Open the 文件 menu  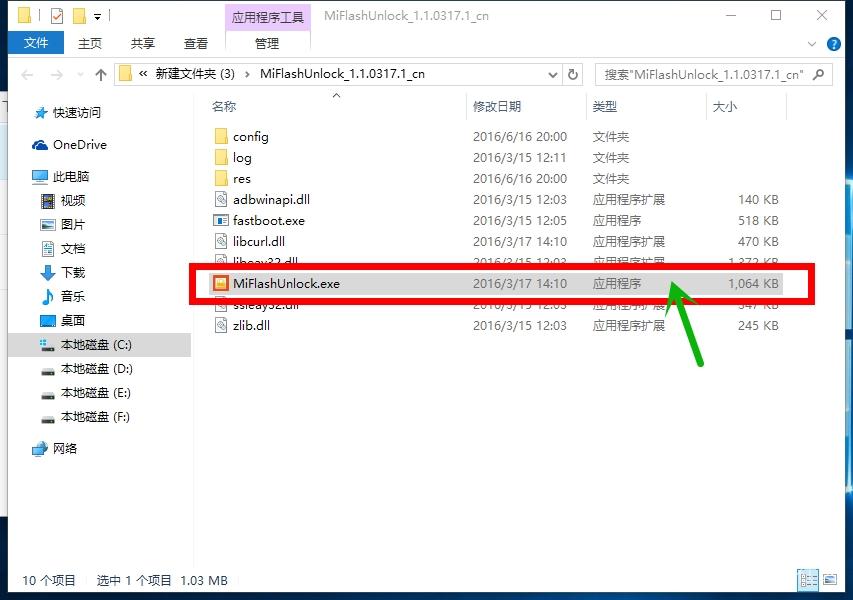[x=36, y=43]
